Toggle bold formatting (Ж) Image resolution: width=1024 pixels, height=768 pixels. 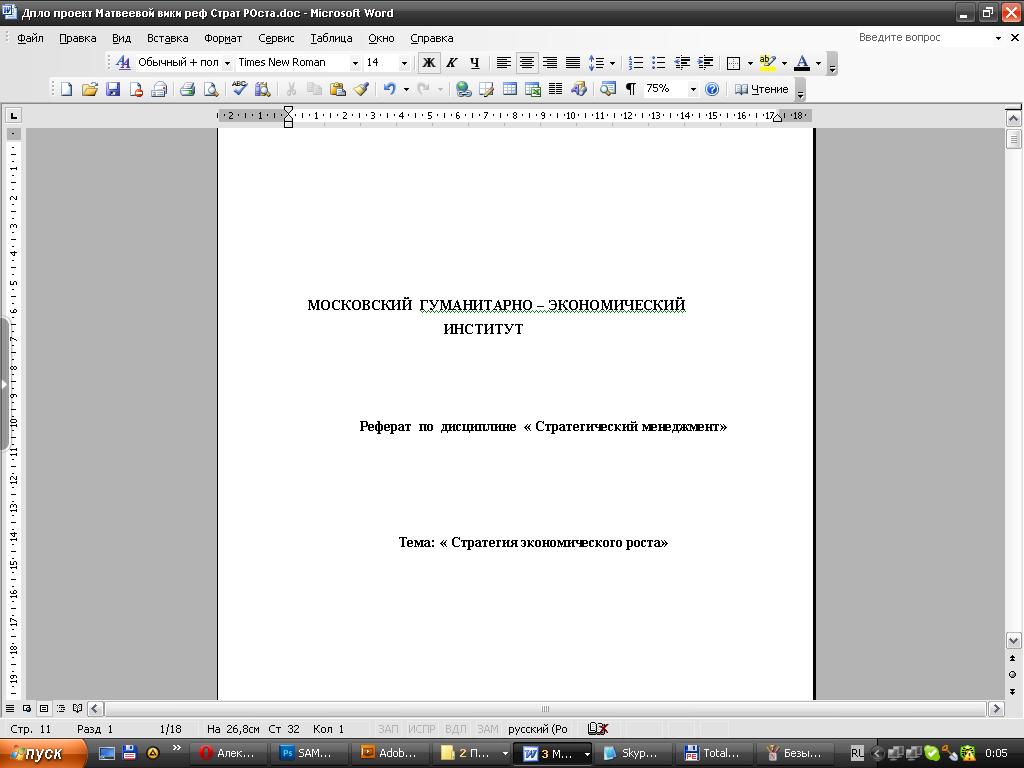pyautogui.click(x=428, y=63)
